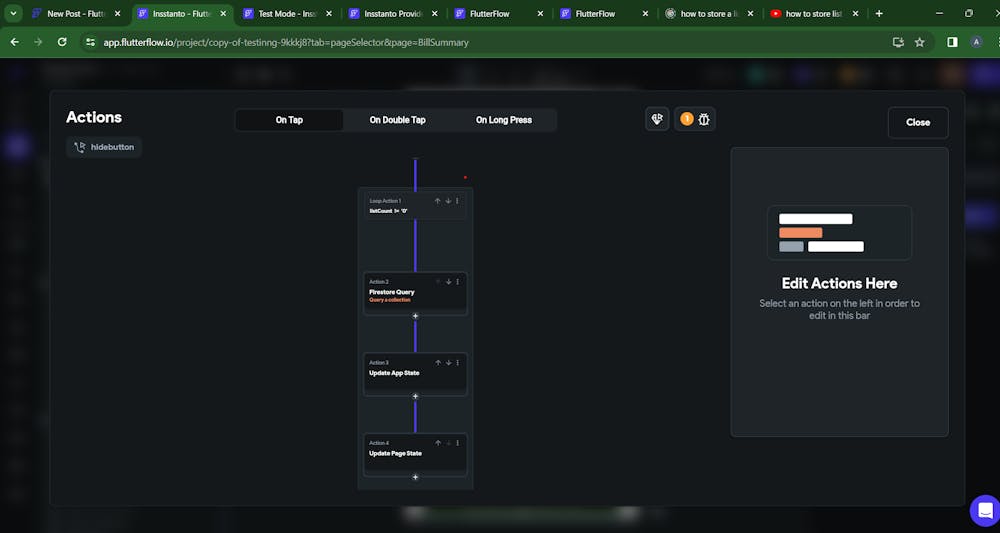This screenshot has width=1000, height=533.
Task: Click the diamond action icon in the header
Action: tap(657, 119)
